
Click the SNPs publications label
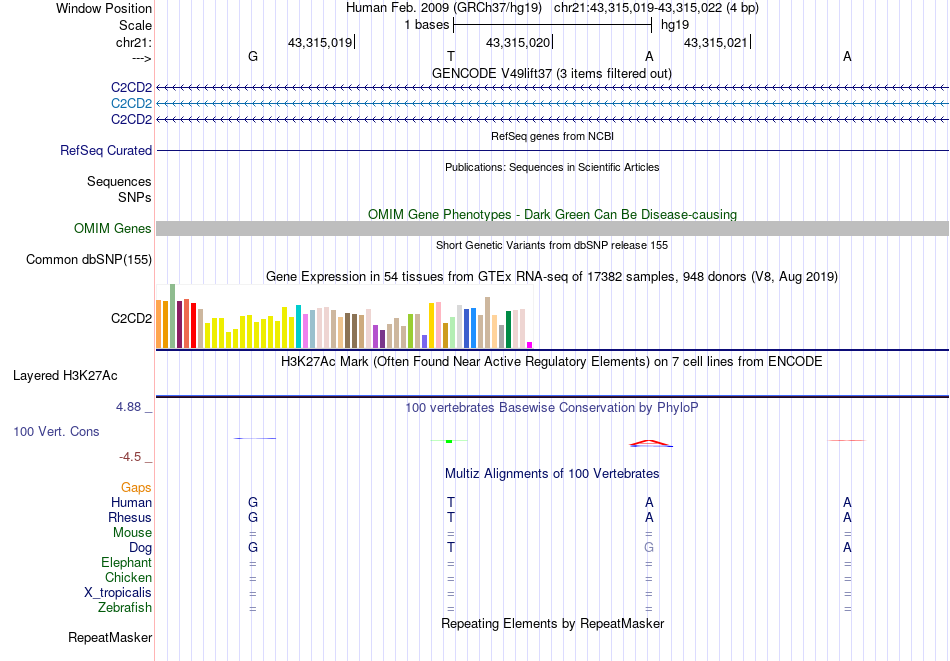pos(135,198)
